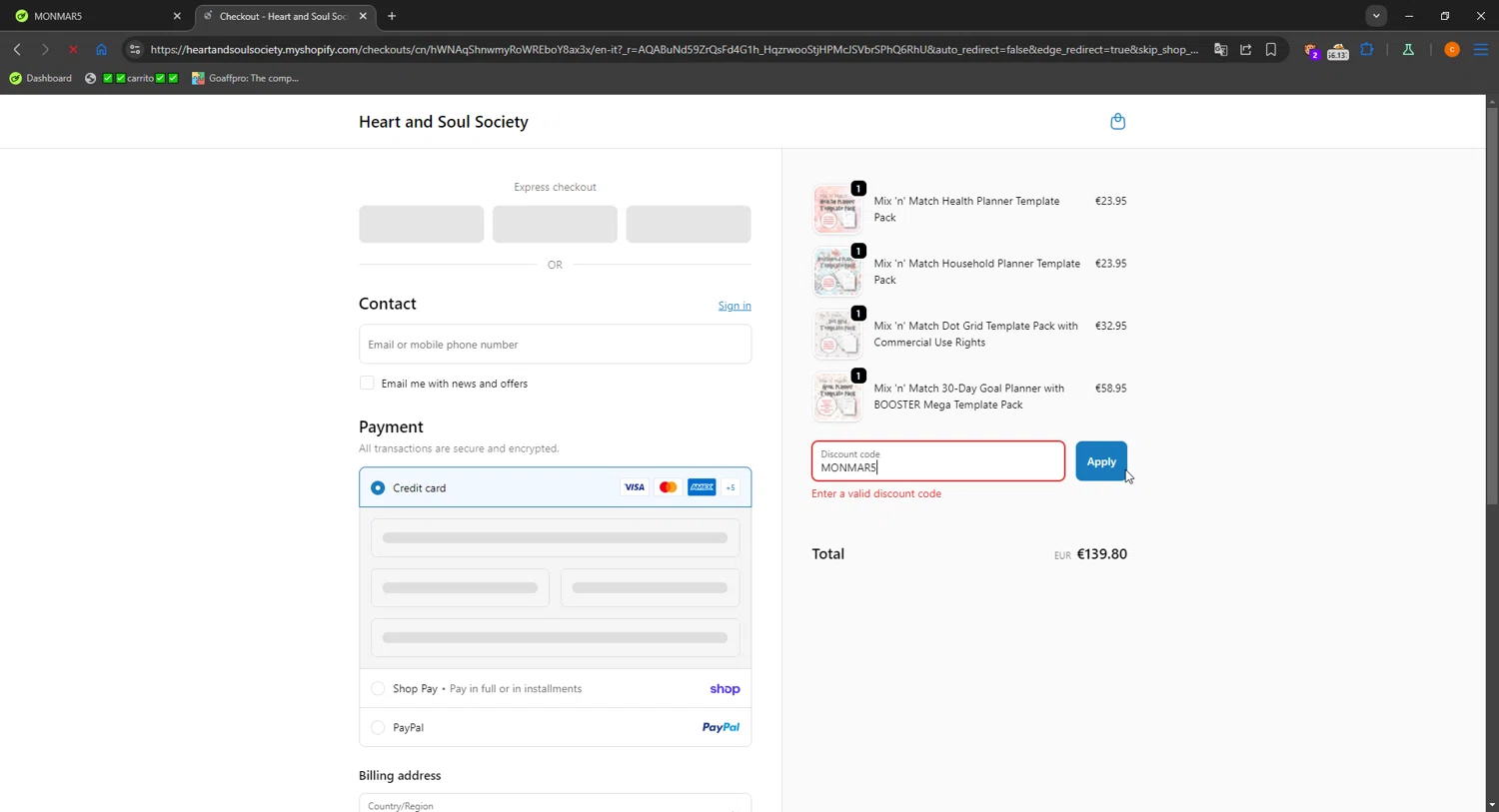1499x812 pixels.
Task: Click the €32.95 price
Action: click(1110, 326)
